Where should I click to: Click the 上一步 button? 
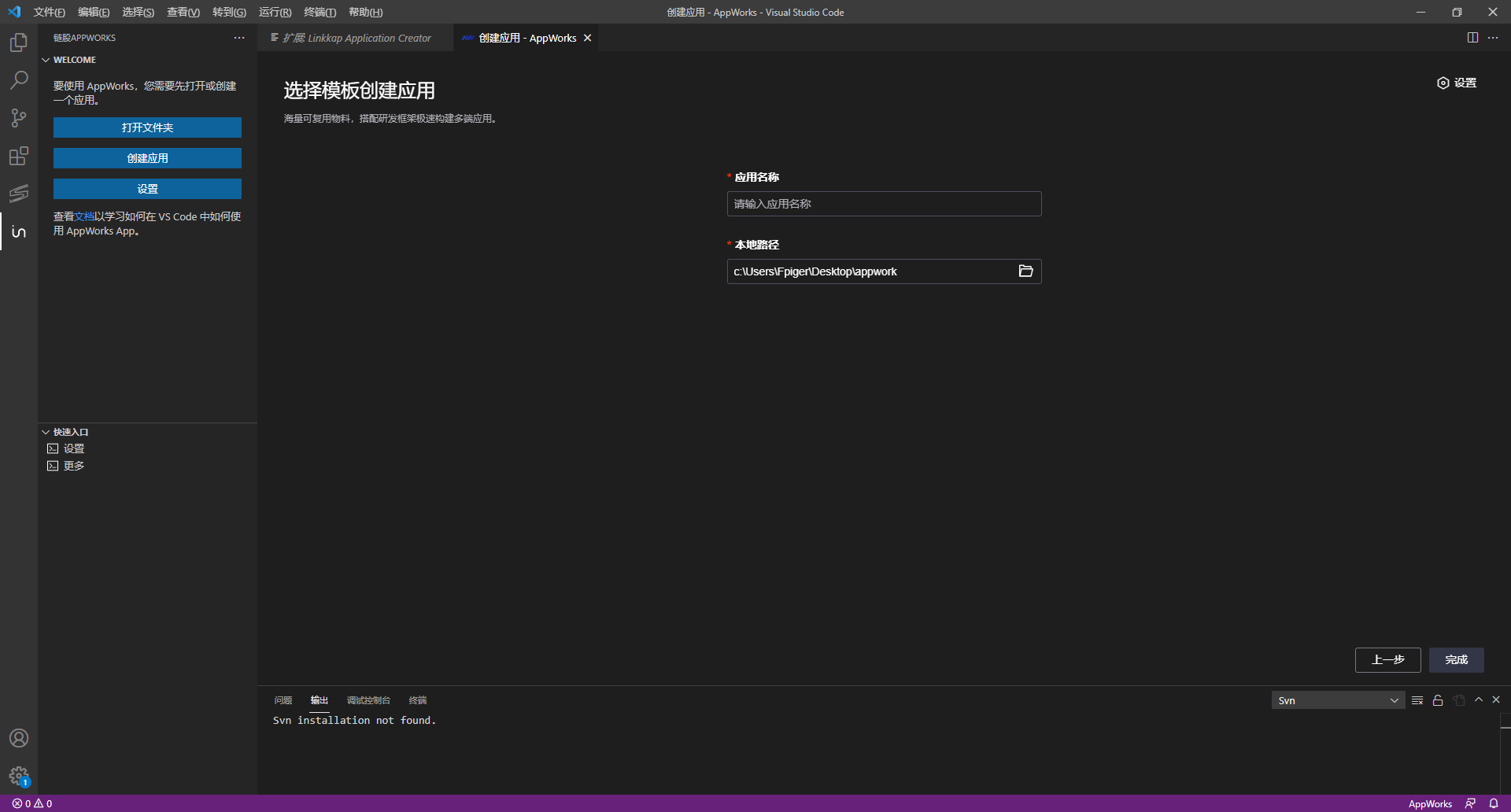[x=1387, y=660]
